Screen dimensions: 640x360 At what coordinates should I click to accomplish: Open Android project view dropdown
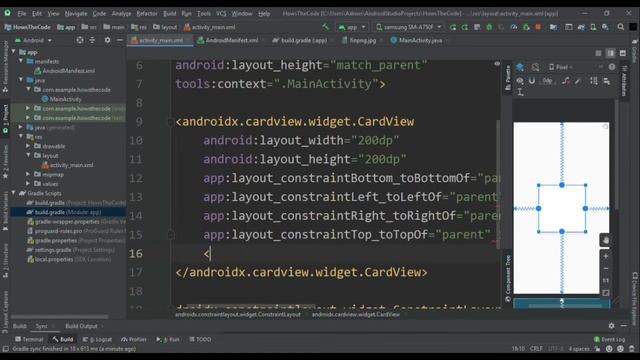point(33,40)
